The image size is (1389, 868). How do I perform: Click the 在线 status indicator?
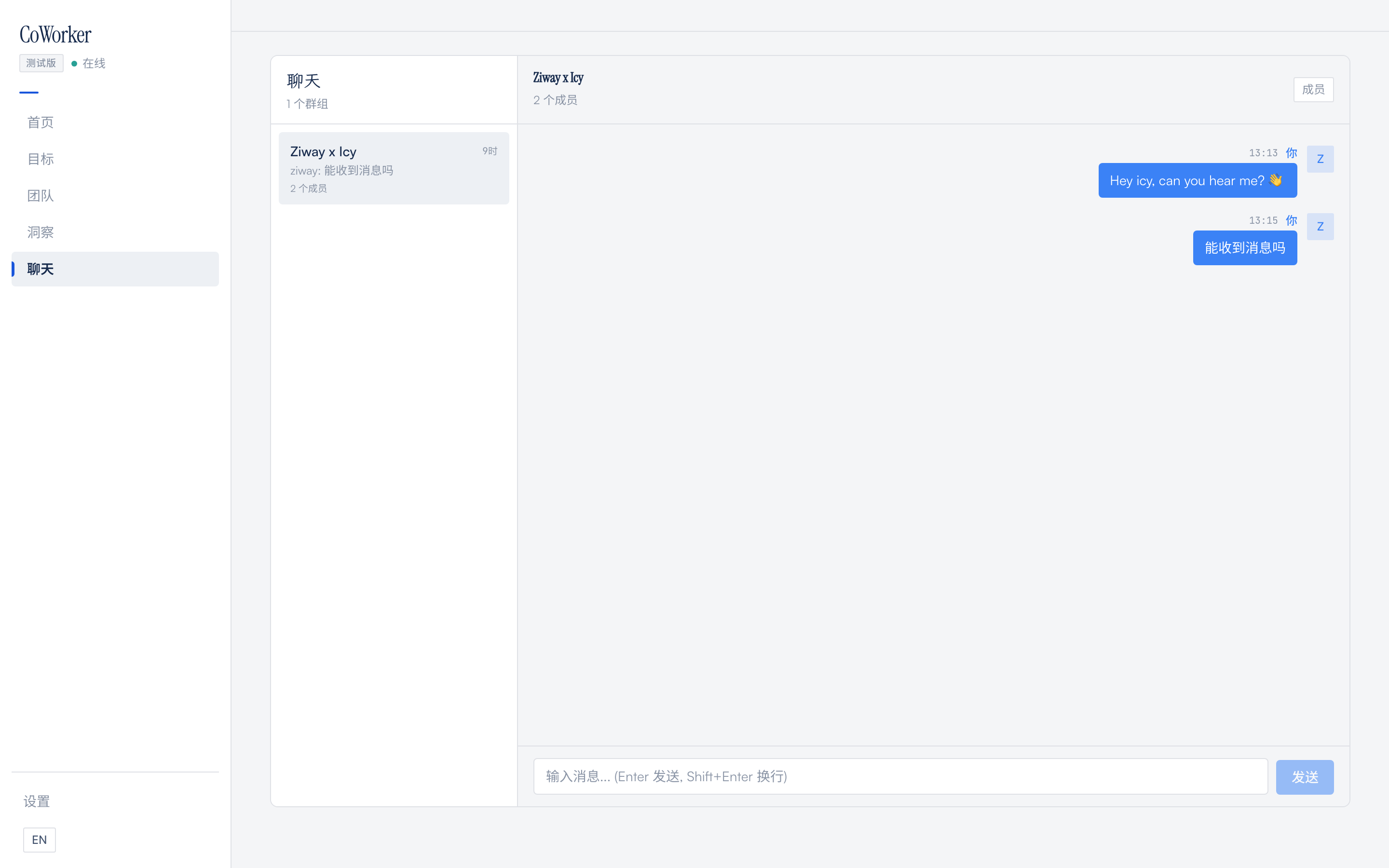click(88, 63)
